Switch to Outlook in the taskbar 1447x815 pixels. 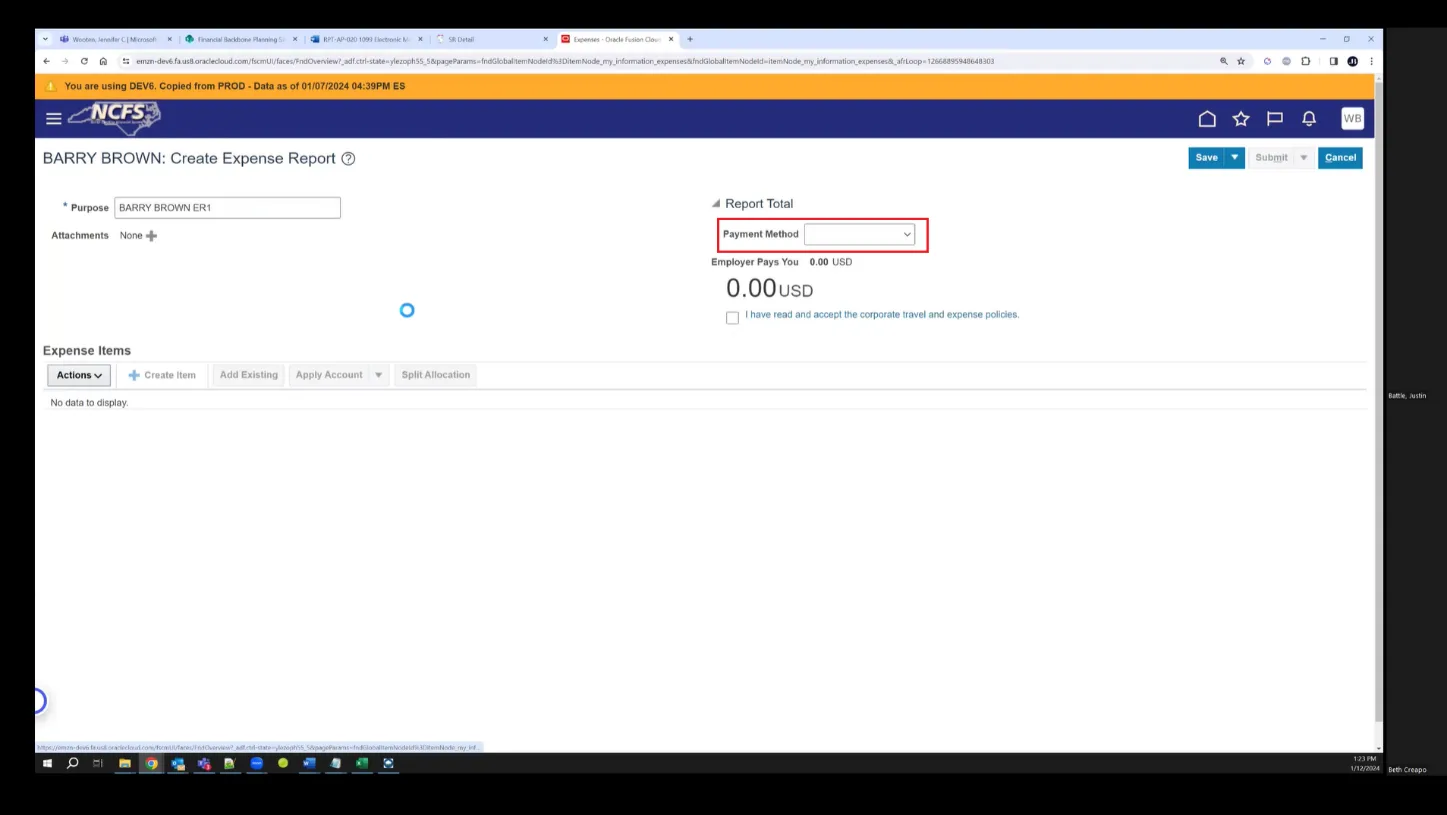coord(178,763)
